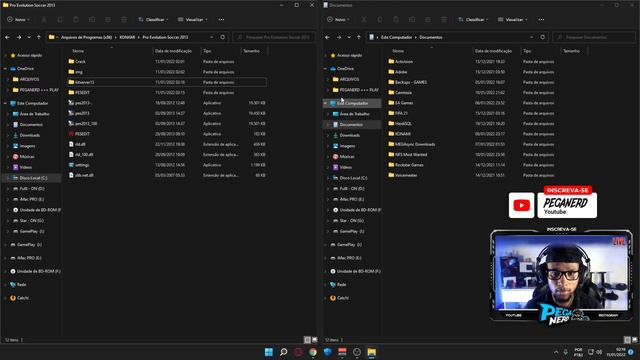This screenshot has height=360, width=640.
Task: Open Visualizar dropdown in Pro Evolution Soccer window
Action: tap(193, 20)
